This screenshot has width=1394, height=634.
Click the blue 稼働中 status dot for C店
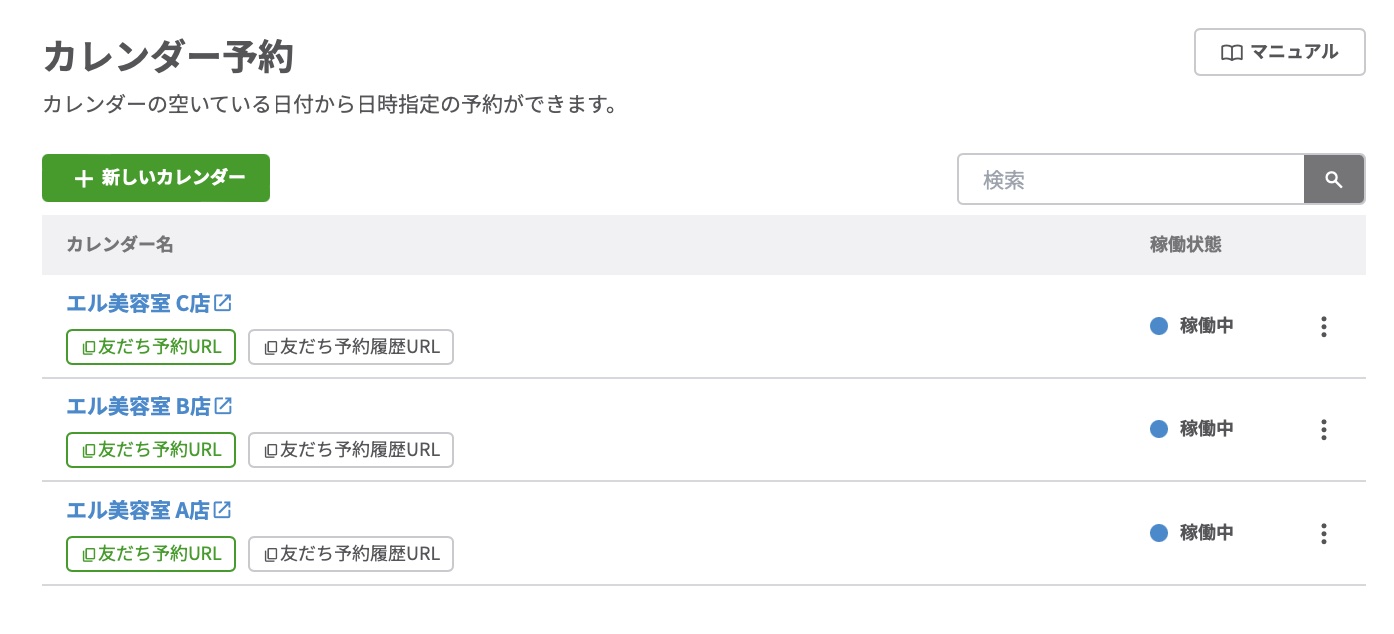[x=1159, y=326]
